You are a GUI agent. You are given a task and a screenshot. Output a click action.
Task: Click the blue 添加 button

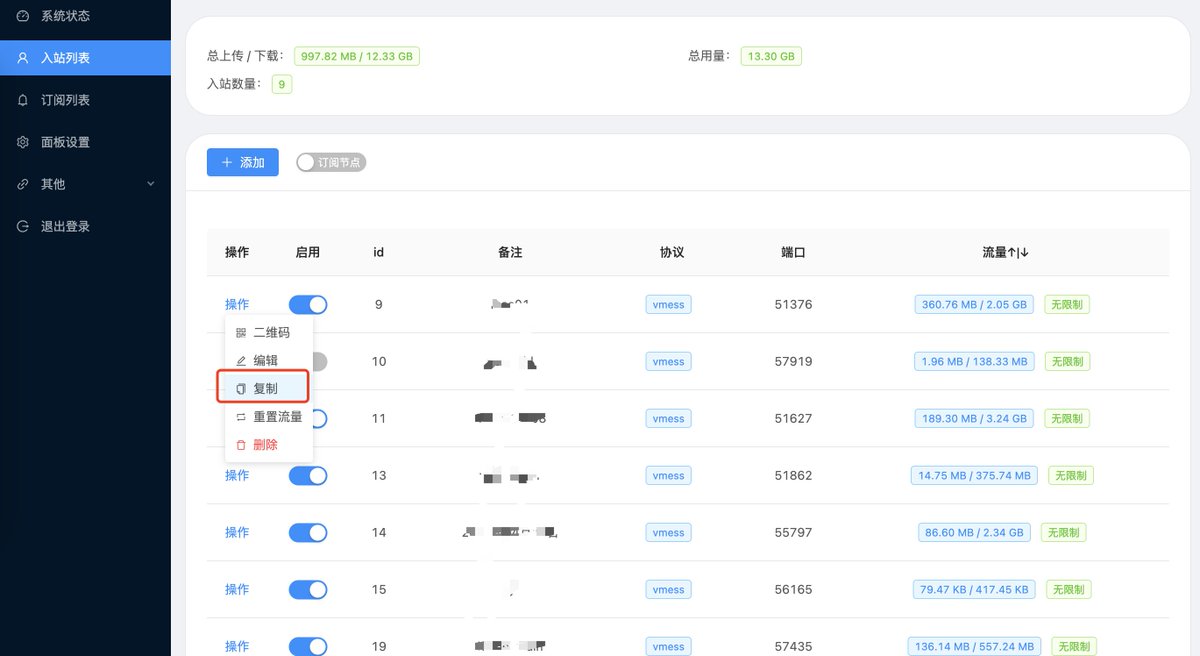click(x=243, y=162)
